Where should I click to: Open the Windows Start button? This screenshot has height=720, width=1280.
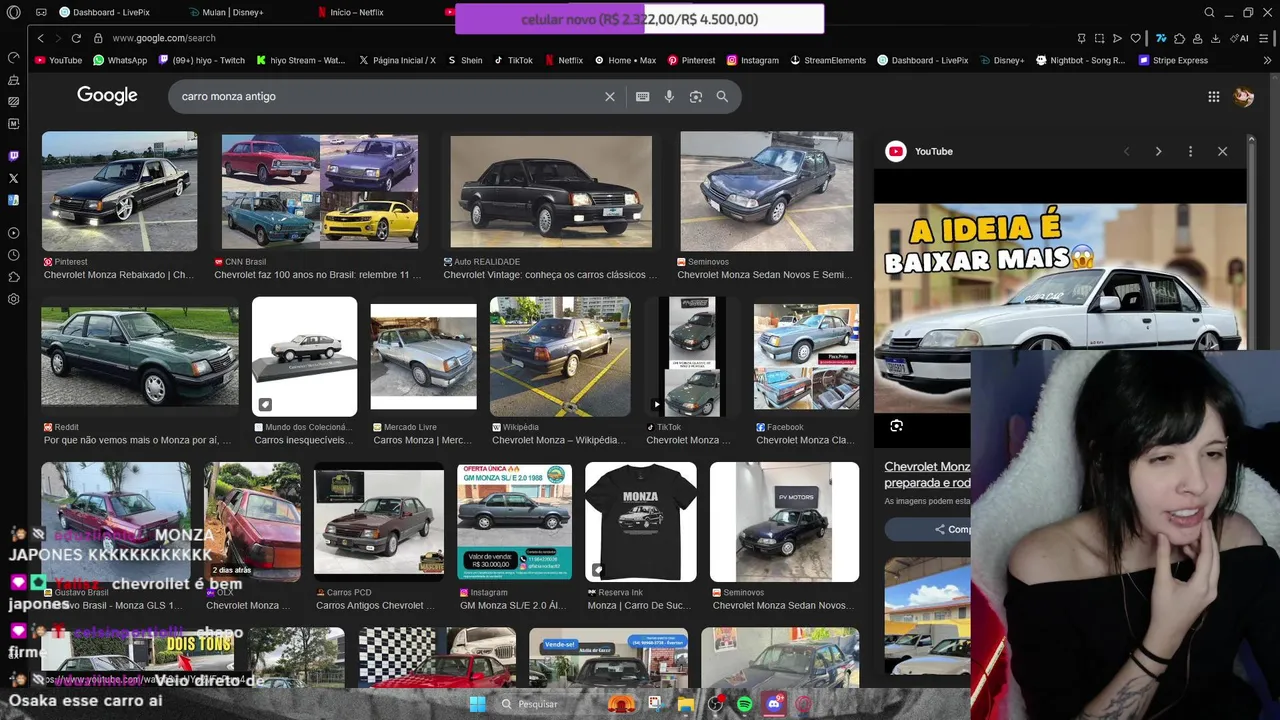point(477,704)
